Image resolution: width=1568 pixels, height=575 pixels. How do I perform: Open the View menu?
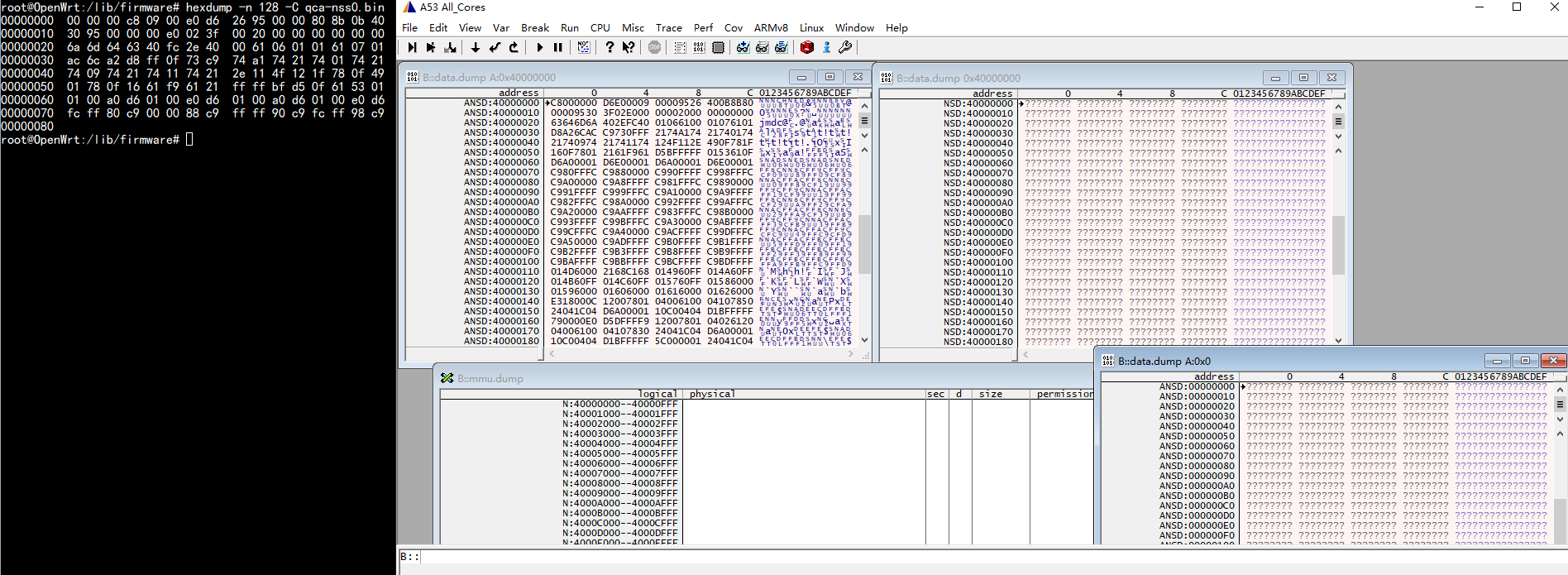click(x=470, y=27)
